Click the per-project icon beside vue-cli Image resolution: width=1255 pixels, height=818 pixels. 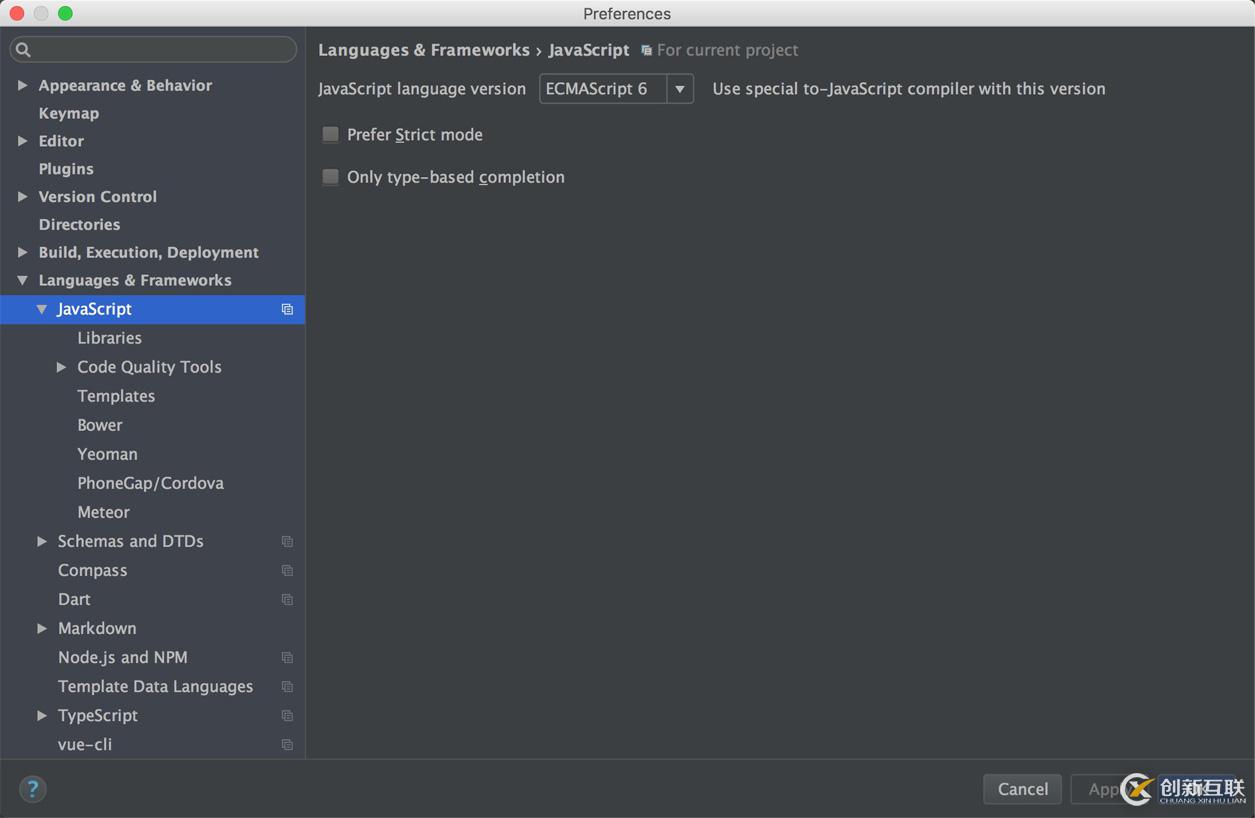tap(286, 744)
